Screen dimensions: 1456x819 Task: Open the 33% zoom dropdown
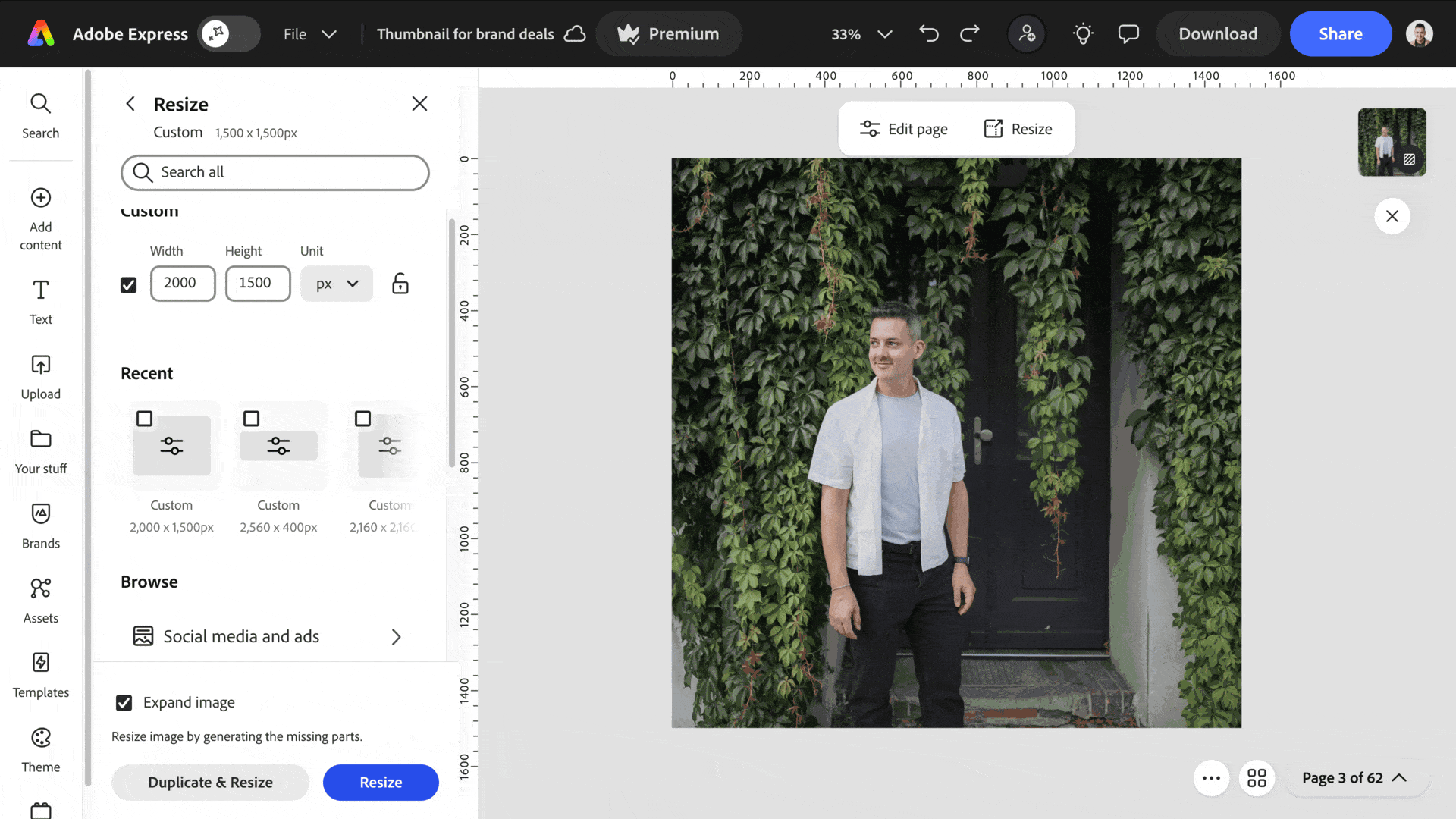861,34
